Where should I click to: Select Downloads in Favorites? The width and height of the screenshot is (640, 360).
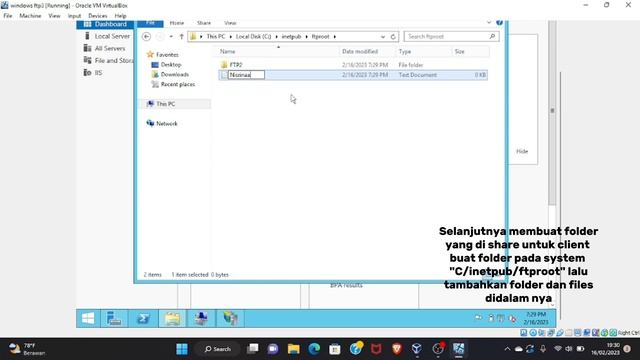[x=174, y=74]
